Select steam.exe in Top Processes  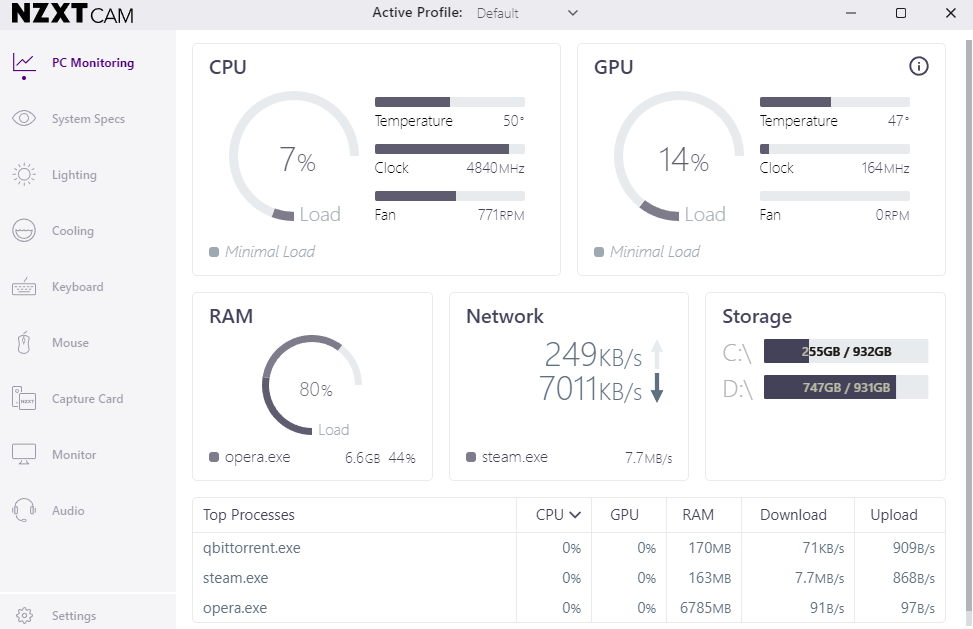[x=568, y=578]
